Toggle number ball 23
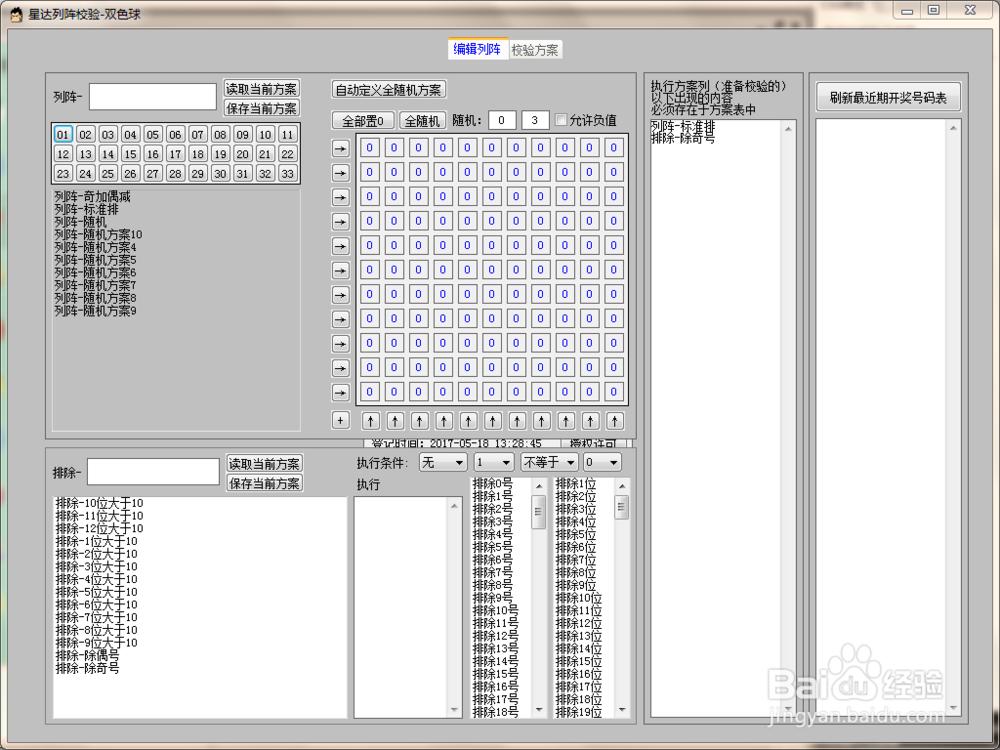 (x=62, y=173)
